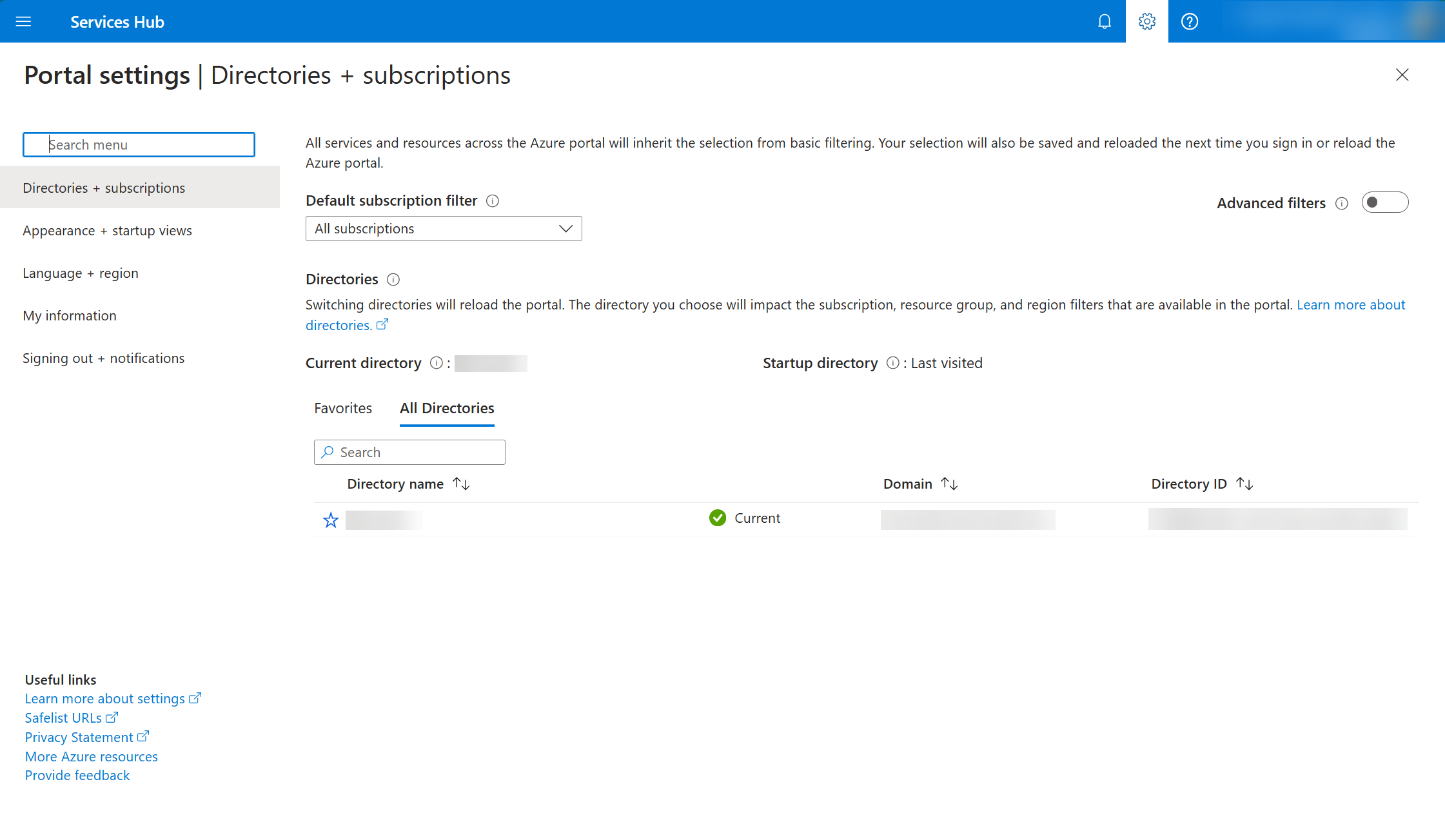This screenshot has width=1445, height=840.
Task: Switch to the Favorites tab
Action: coord(343,408)
